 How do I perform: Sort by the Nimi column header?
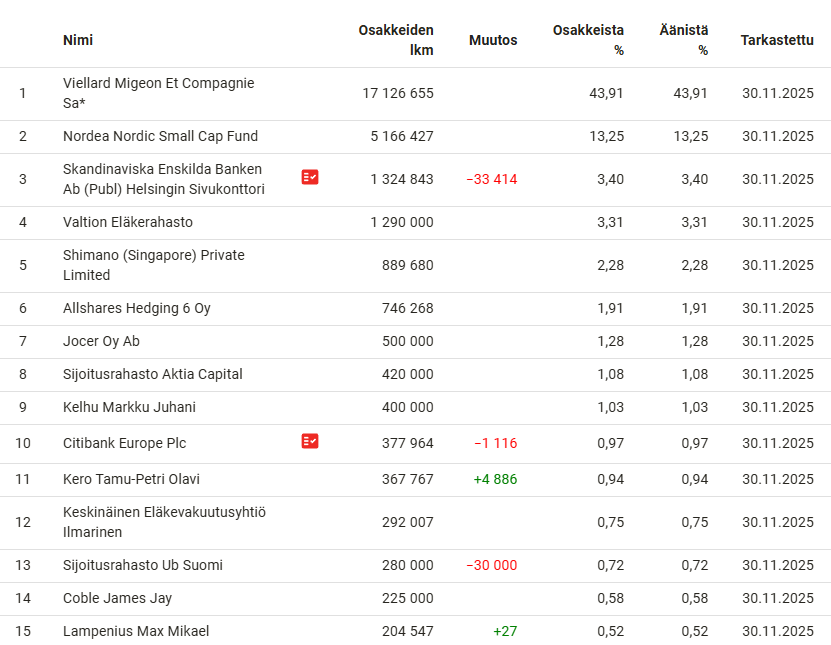(78, 40)
